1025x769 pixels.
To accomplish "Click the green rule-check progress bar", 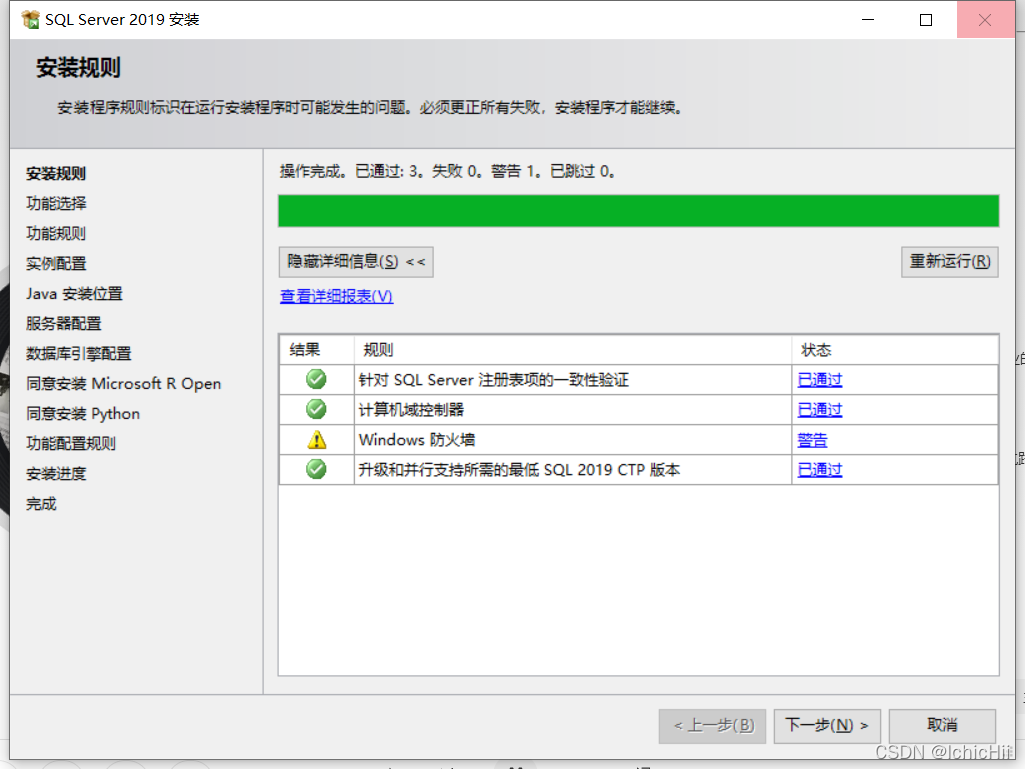I will point(639,211).
